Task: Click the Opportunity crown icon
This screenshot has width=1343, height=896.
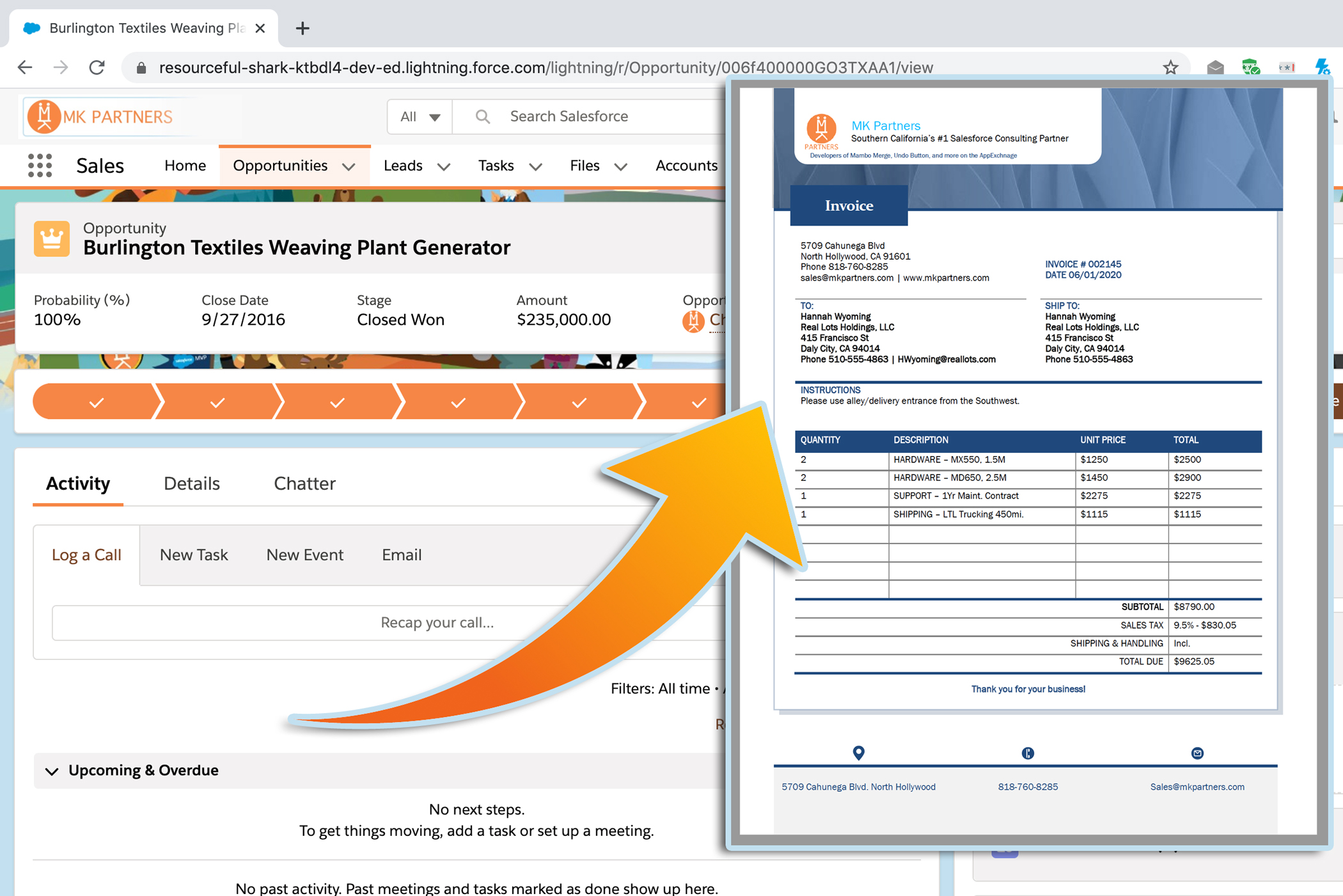Action: [52, 239]
